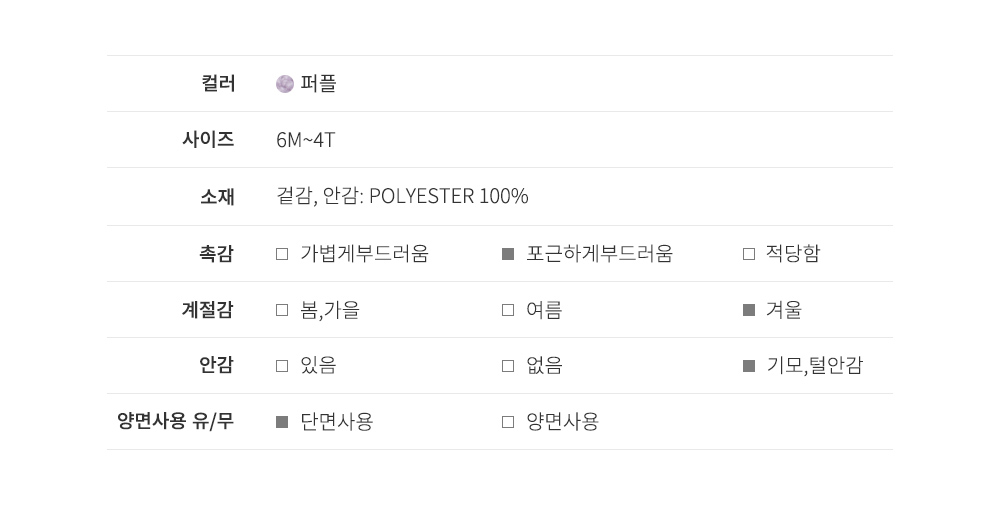Toggle the 포근하게부드러움 checkbox
This screenshot has height=532, width=1000.
click(x=508, y=254)
